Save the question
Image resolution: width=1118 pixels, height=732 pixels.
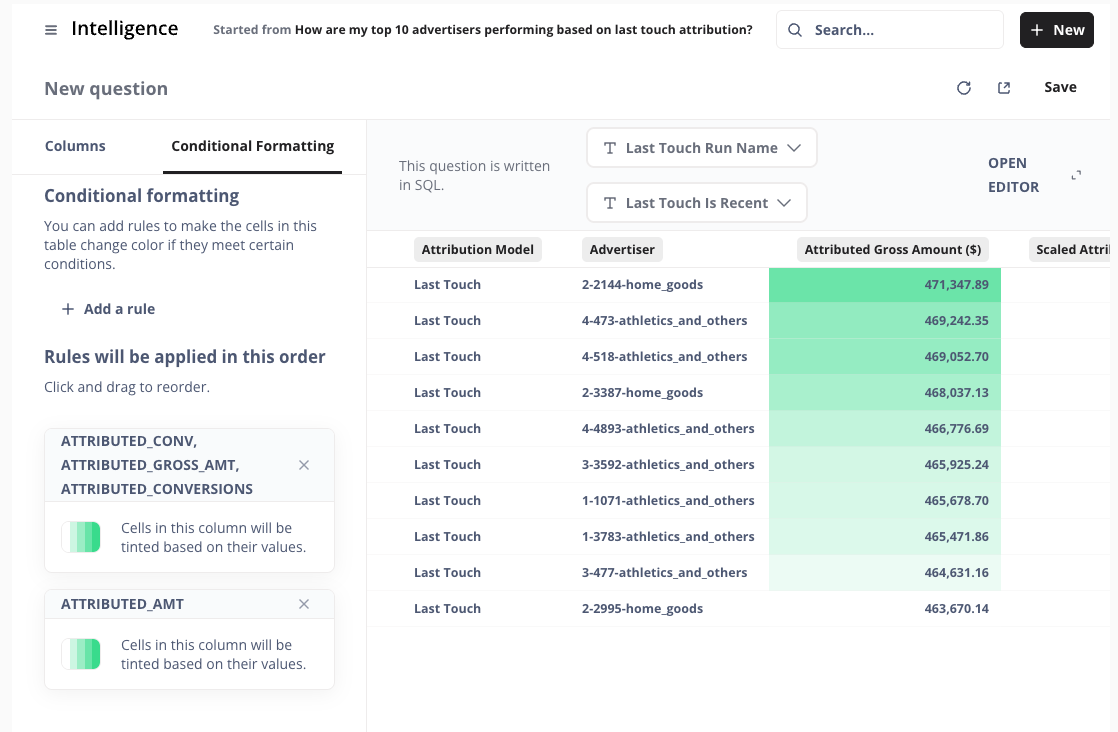pyautogui.click(x=1060, y=88)
